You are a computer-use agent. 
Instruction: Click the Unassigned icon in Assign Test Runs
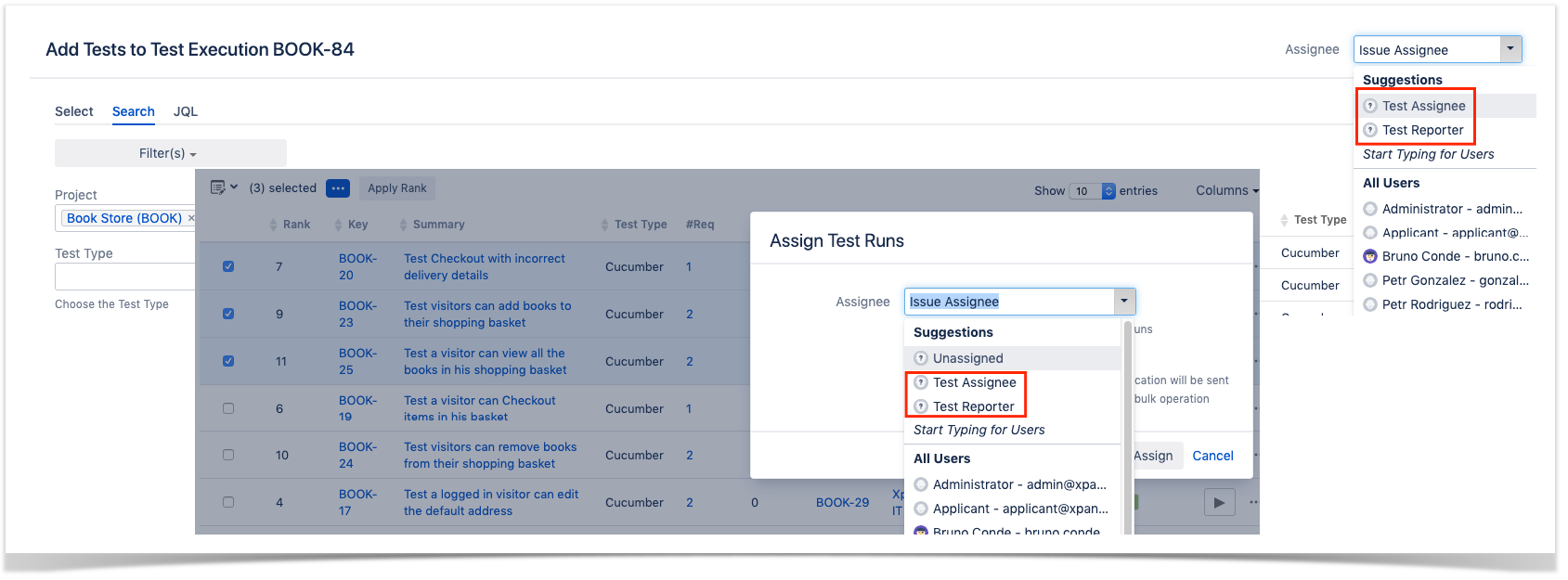pos(921,358)
